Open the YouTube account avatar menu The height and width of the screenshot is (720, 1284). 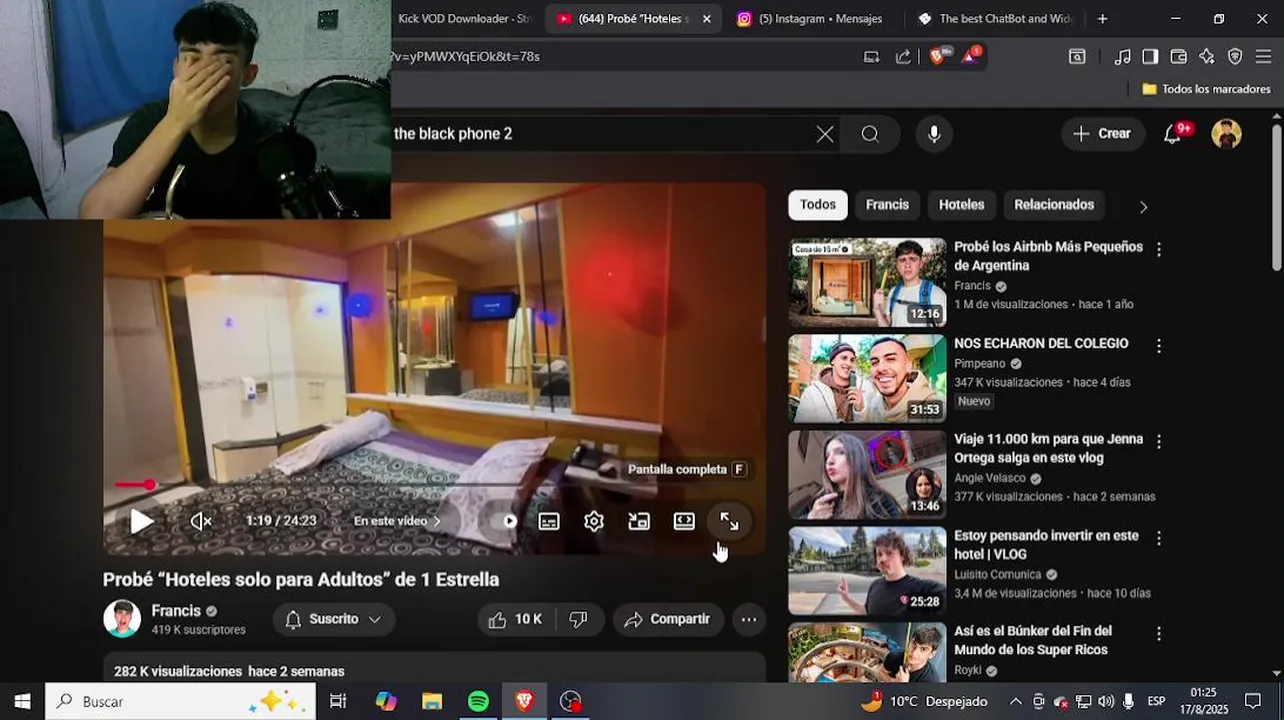click(x=1227, y=134)
